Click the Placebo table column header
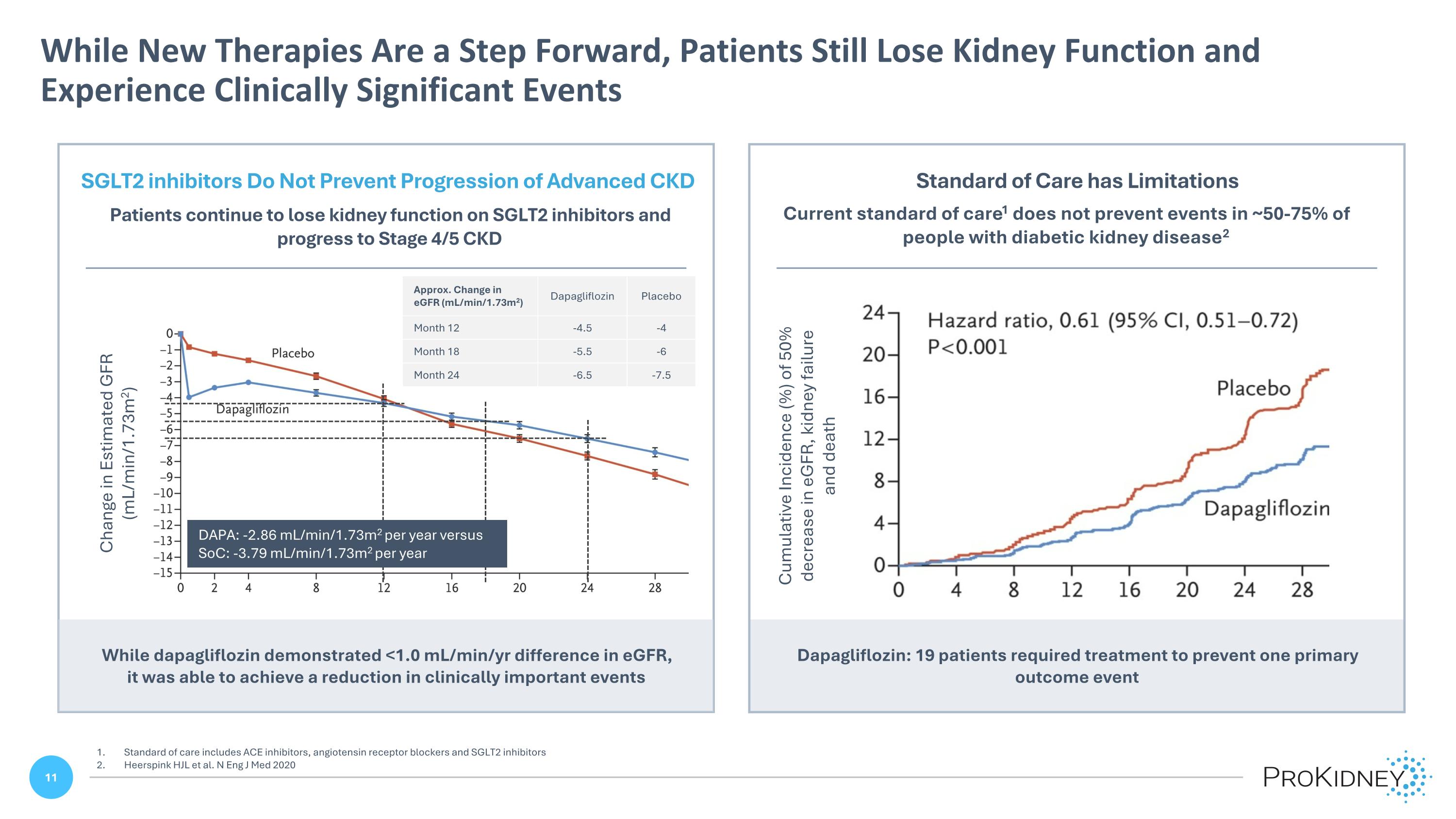 pos(661,296)
